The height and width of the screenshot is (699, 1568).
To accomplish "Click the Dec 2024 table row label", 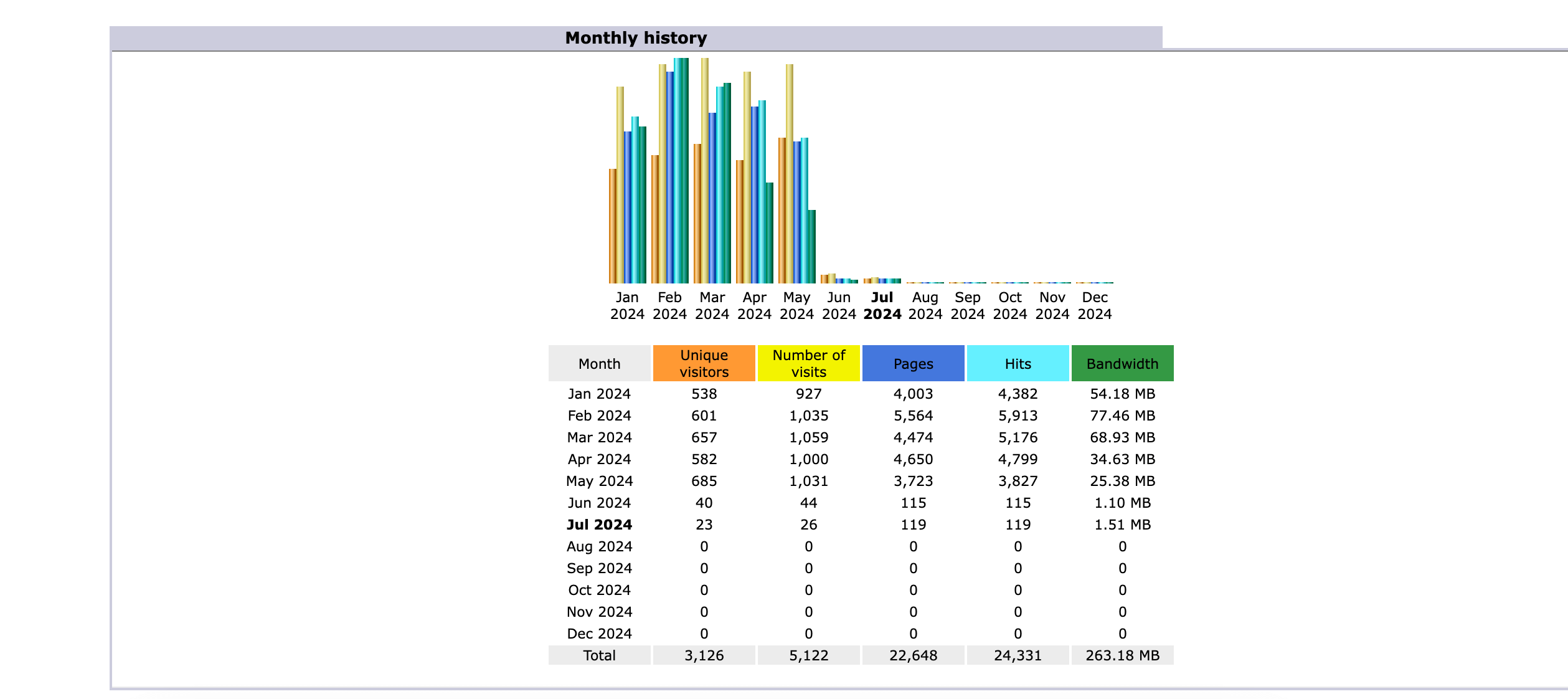I will click(x=600, y=634).
